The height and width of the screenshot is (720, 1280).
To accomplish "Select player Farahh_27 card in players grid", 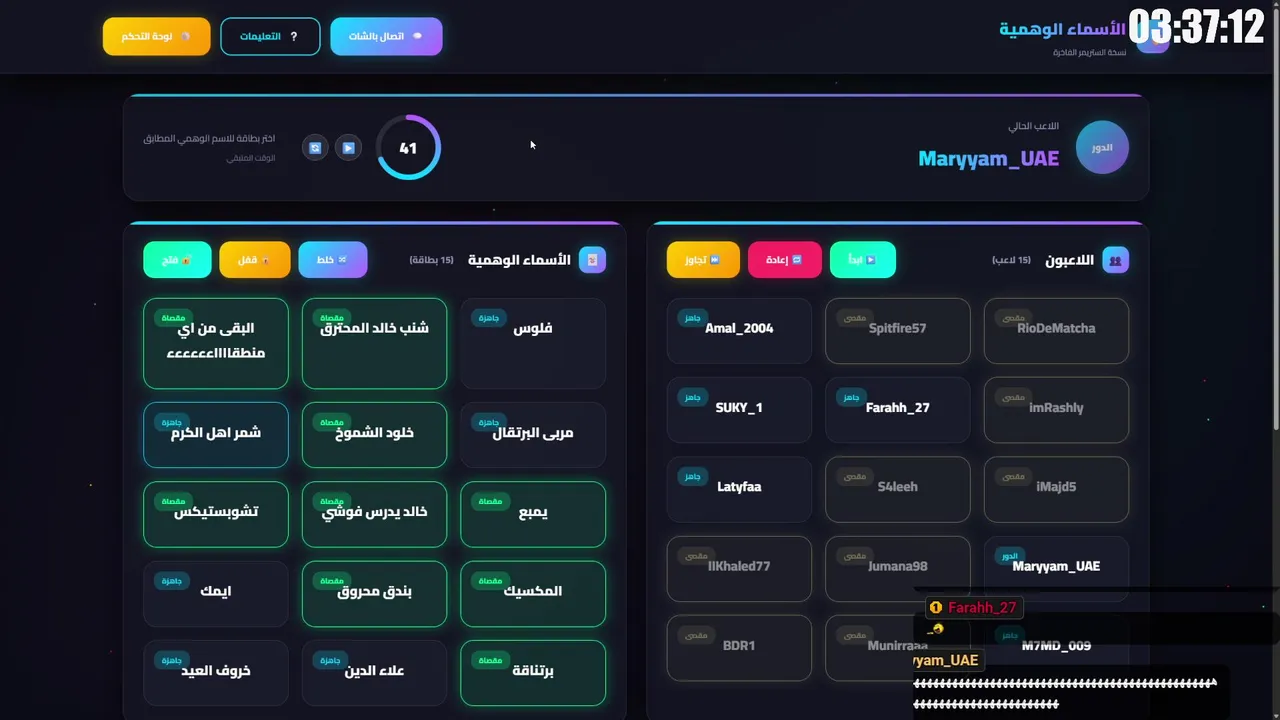I will tap(897, 409).
